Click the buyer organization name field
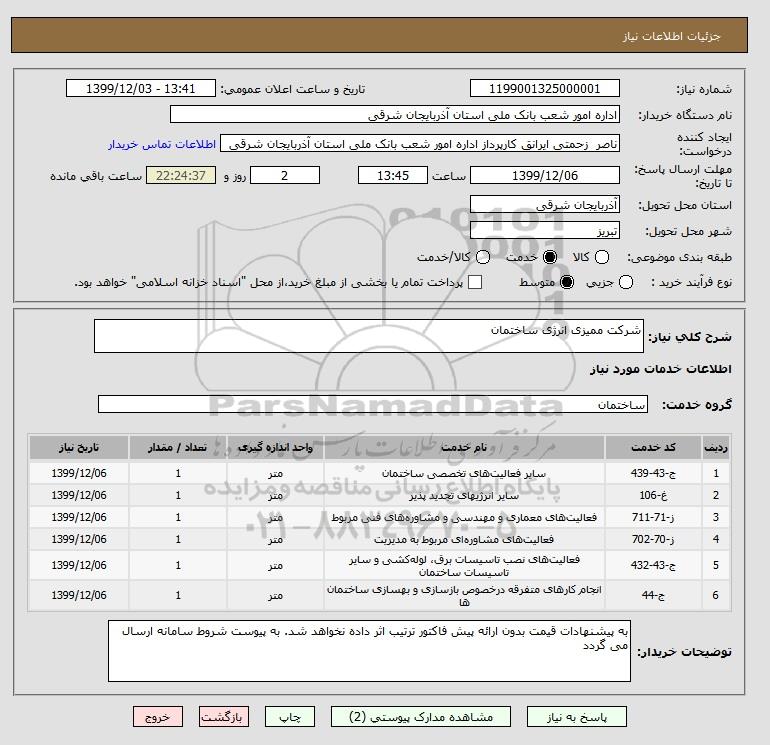 [395, 114]
